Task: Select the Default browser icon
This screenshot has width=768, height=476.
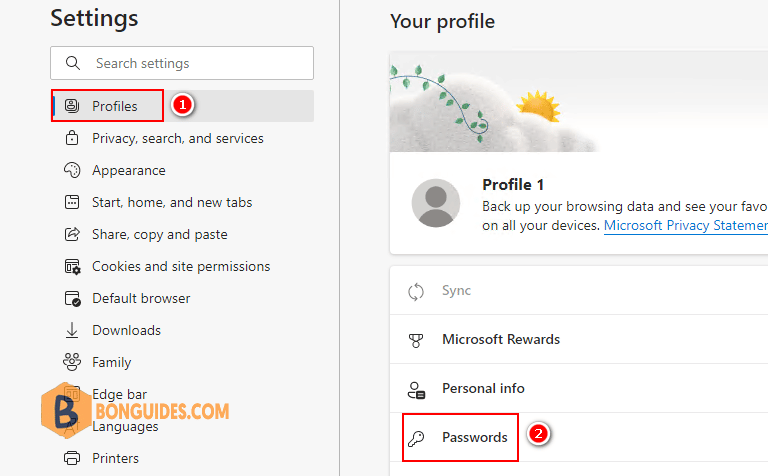Action: pos(72,298)
